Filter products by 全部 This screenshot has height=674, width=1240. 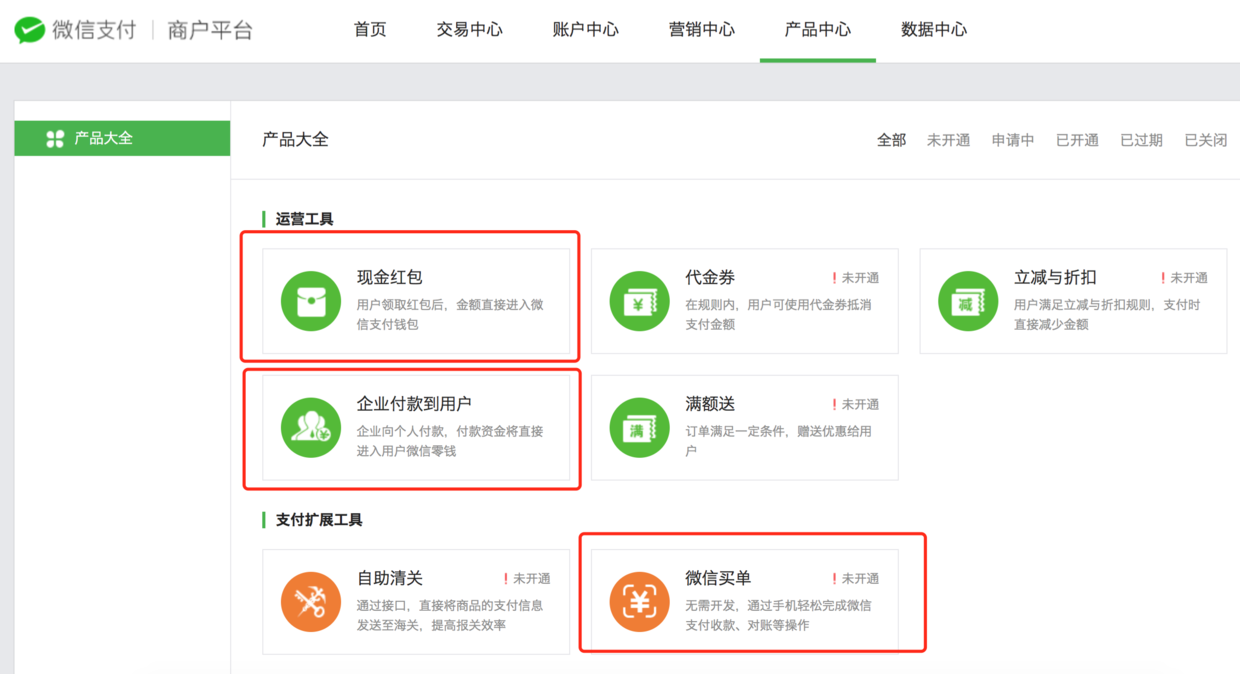click(x=892, y=140)
